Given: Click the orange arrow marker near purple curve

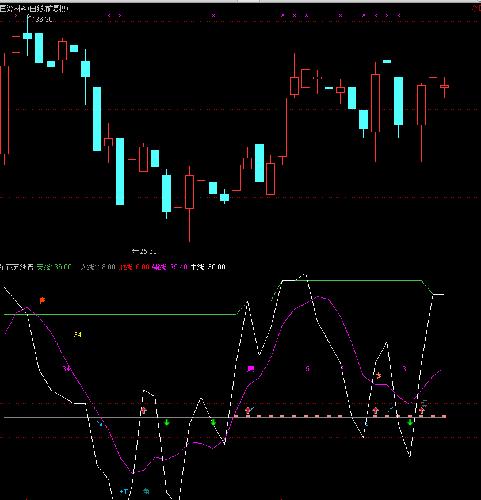Looking at the screenshot, I should 378,376.
